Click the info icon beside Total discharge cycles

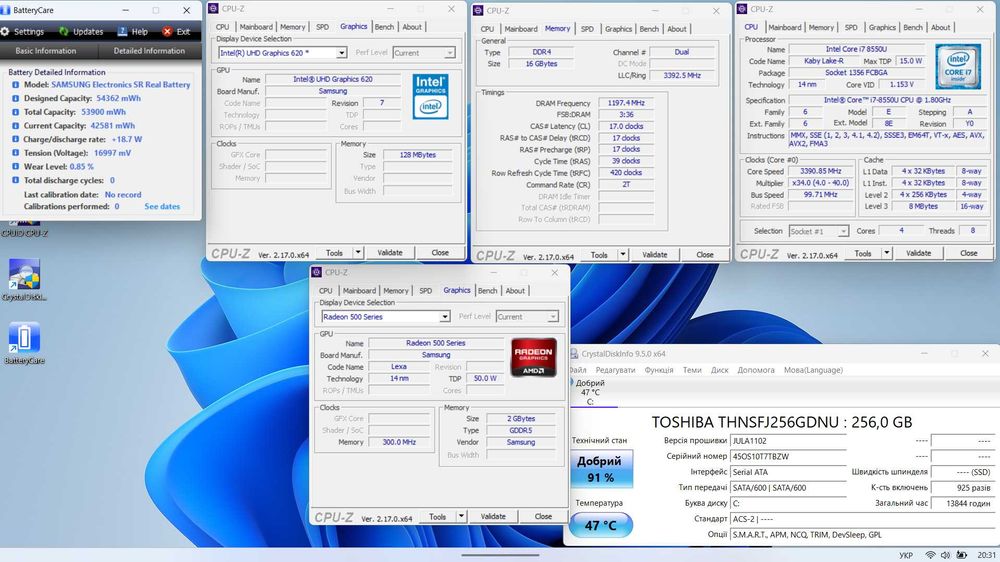(x=15, y=180)
